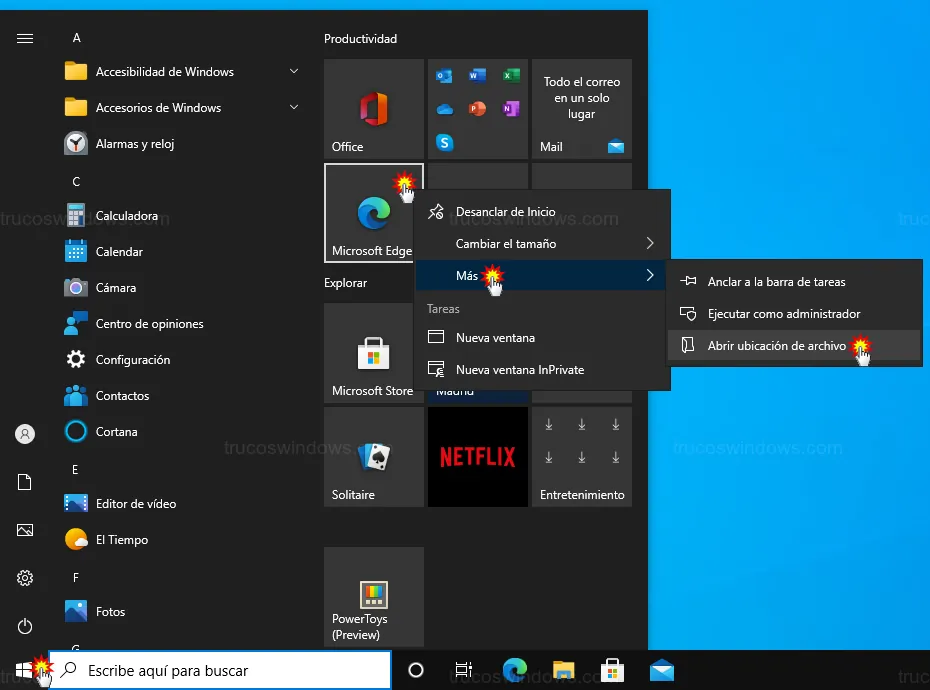This screenshot has width=930, height=690.
Task: Expand the Cambiar el tamaño submenu
Action: click(541, 244)
